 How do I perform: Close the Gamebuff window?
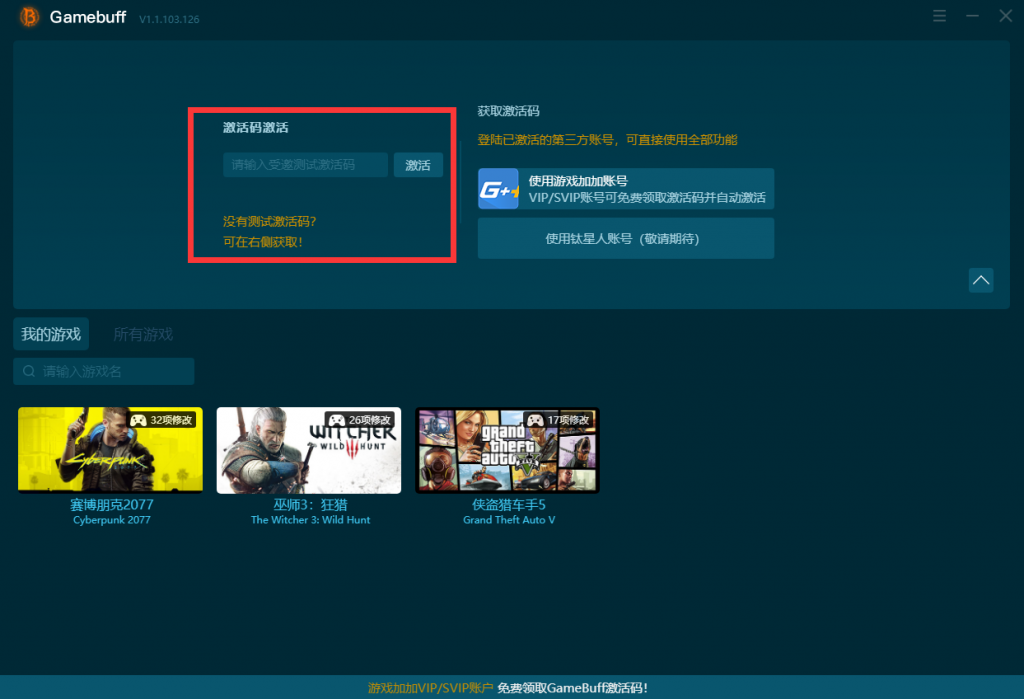click(1006, 16)
